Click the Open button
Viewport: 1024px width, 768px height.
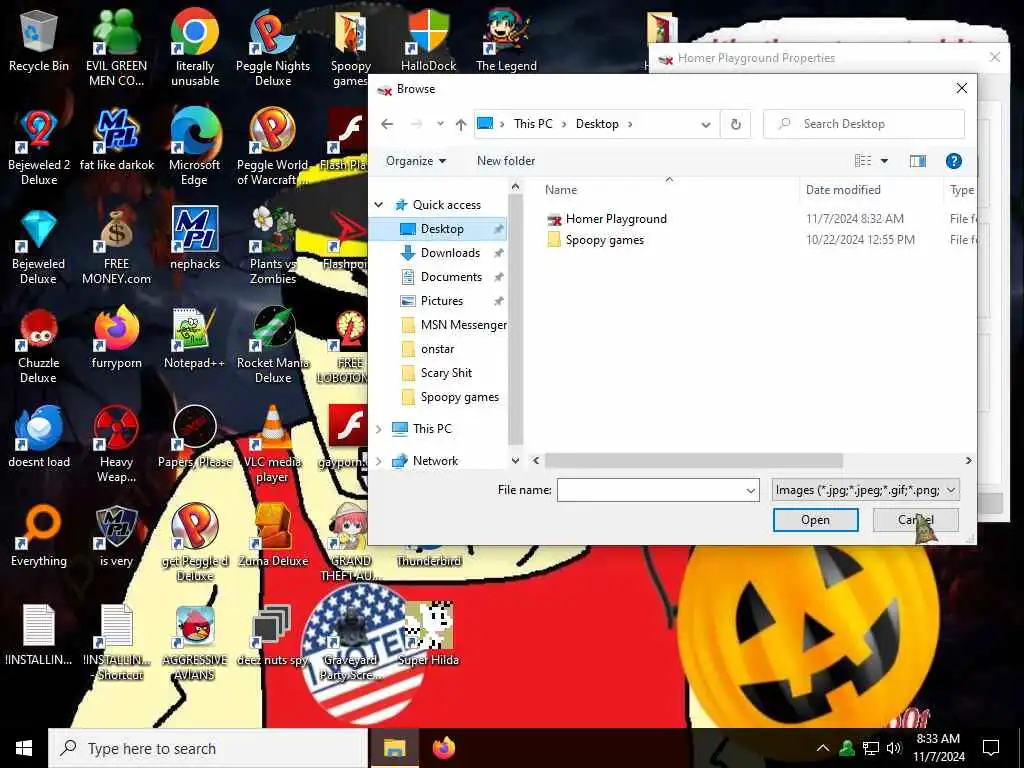pos(815,520)
